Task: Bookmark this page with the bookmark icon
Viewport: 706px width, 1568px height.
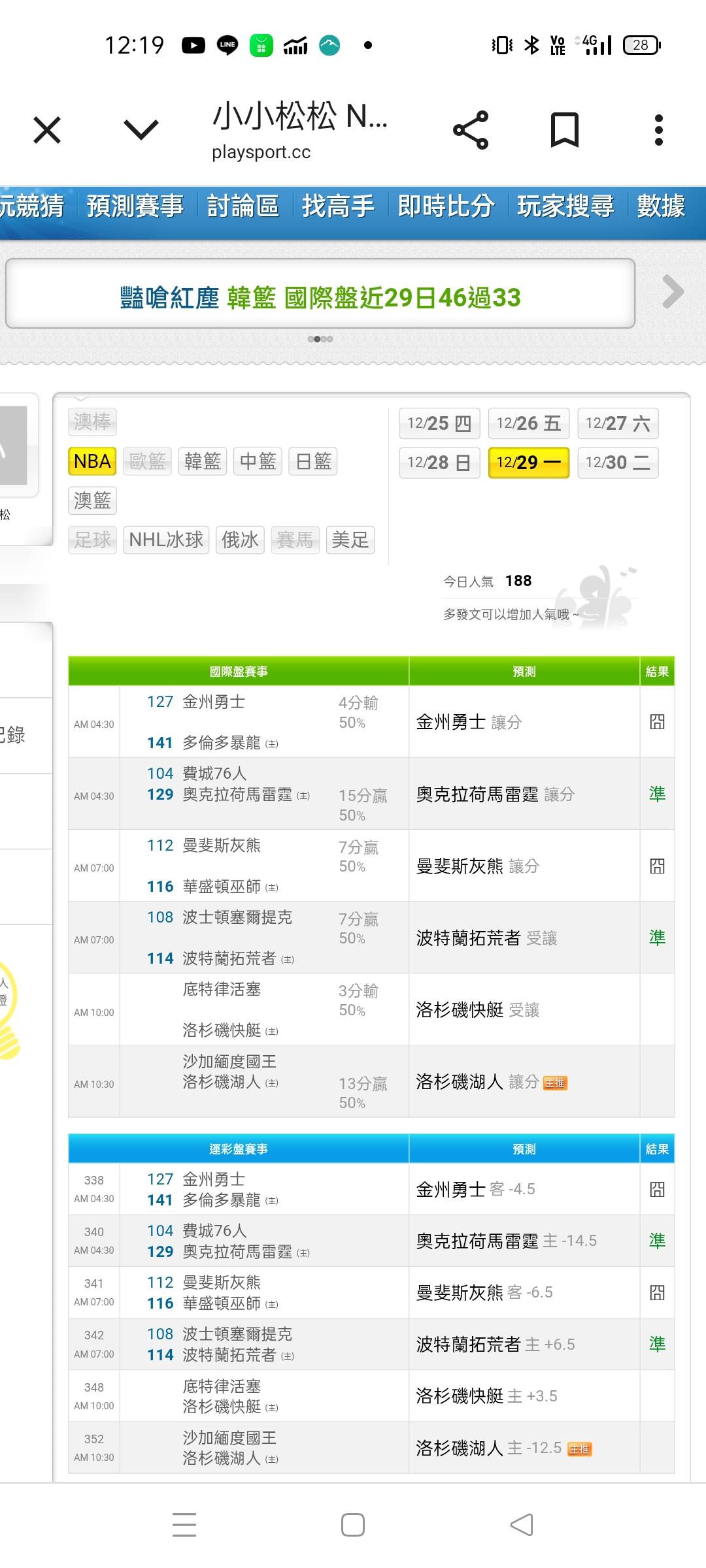Action: pos(564,130)
